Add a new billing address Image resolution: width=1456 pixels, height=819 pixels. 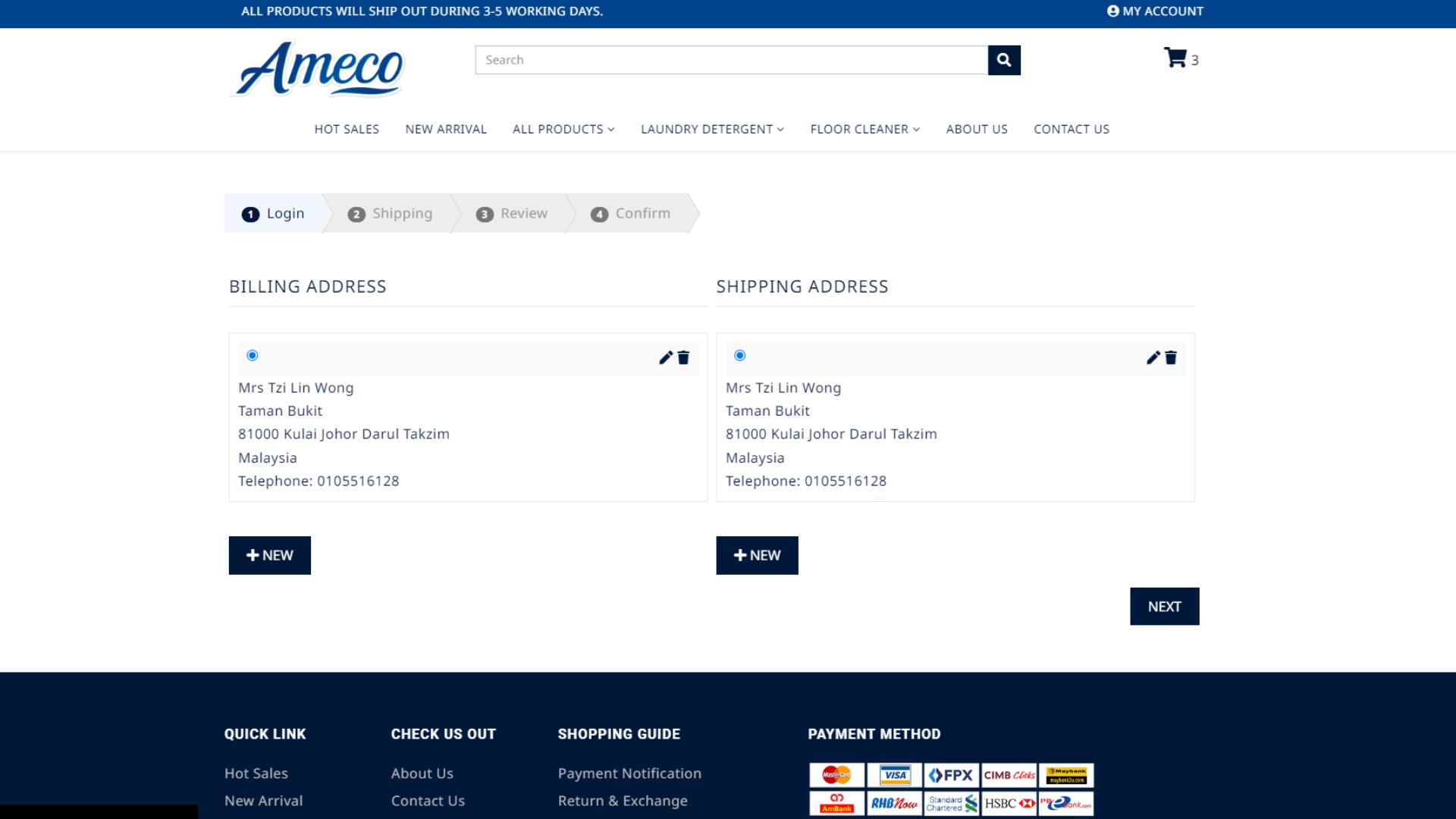tap(270, 555)
